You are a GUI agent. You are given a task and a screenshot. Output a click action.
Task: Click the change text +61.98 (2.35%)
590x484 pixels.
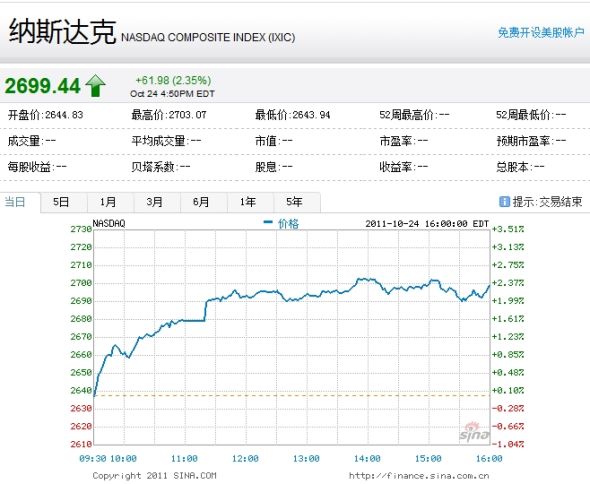173,80
